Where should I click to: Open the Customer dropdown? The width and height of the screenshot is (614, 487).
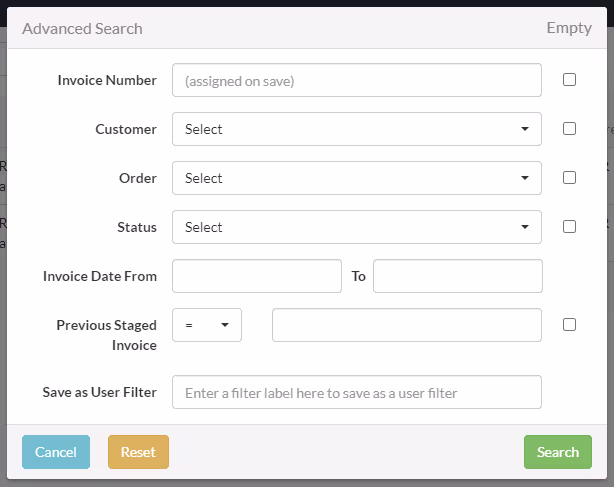click(x=357, y=129)
